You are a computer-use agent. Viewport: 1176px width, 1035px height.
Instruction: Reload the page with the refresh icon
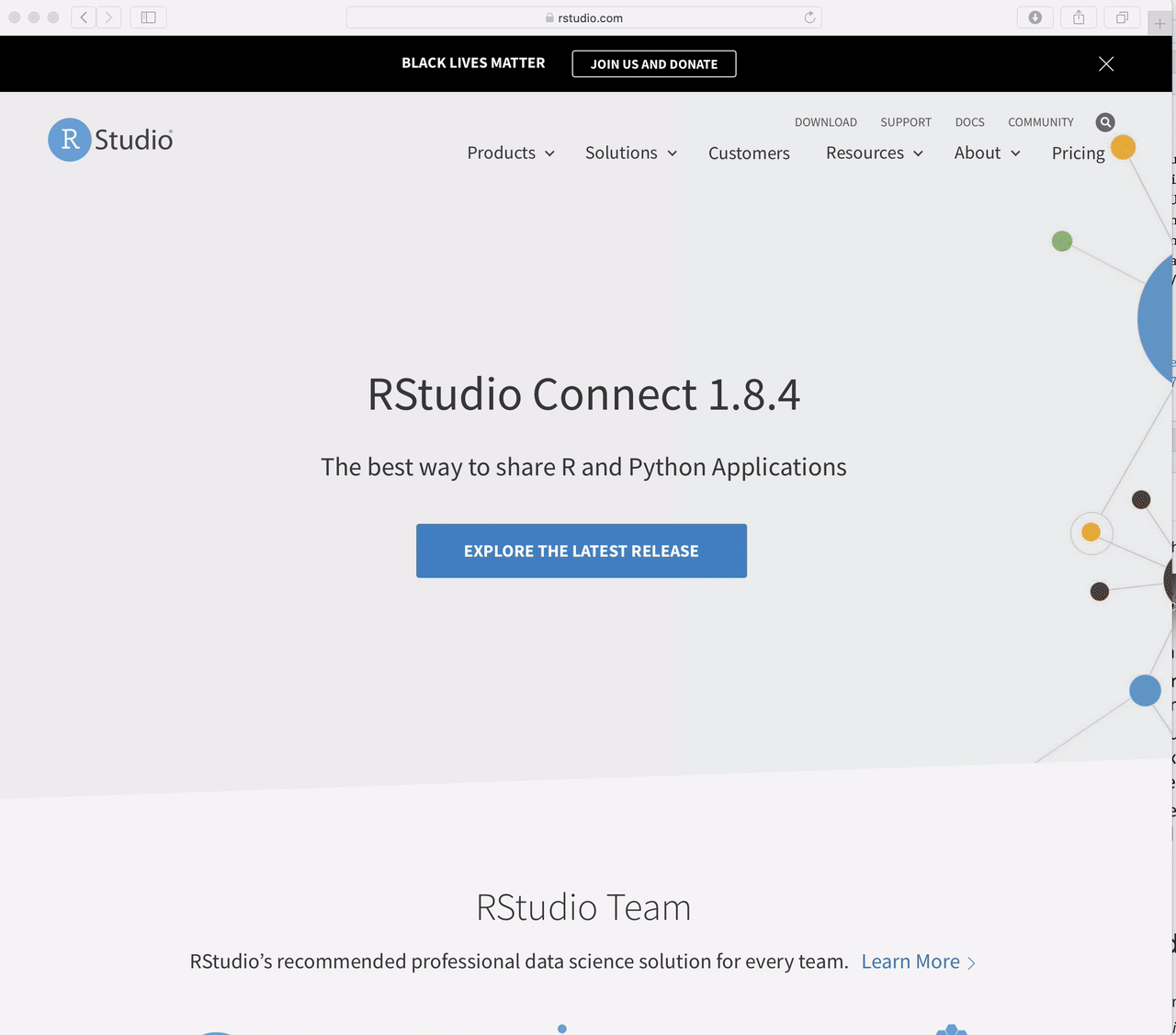pyautogui.click(x=809, y=17)
